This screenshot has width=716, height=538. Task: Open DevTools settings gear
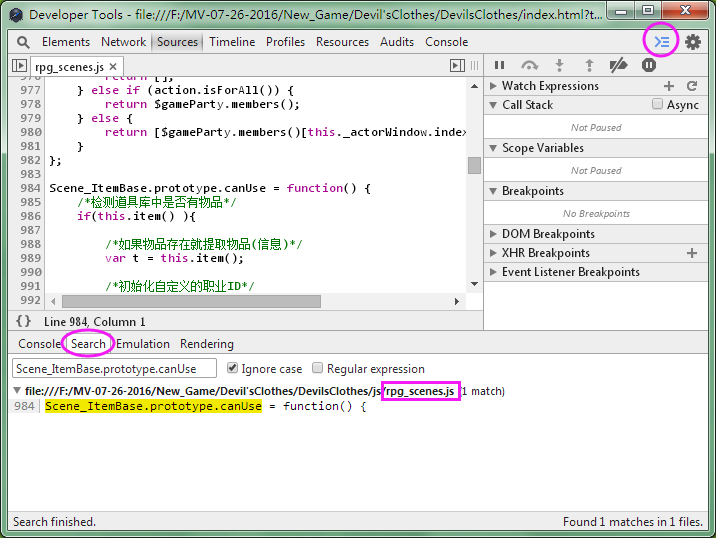coord(693,42)
